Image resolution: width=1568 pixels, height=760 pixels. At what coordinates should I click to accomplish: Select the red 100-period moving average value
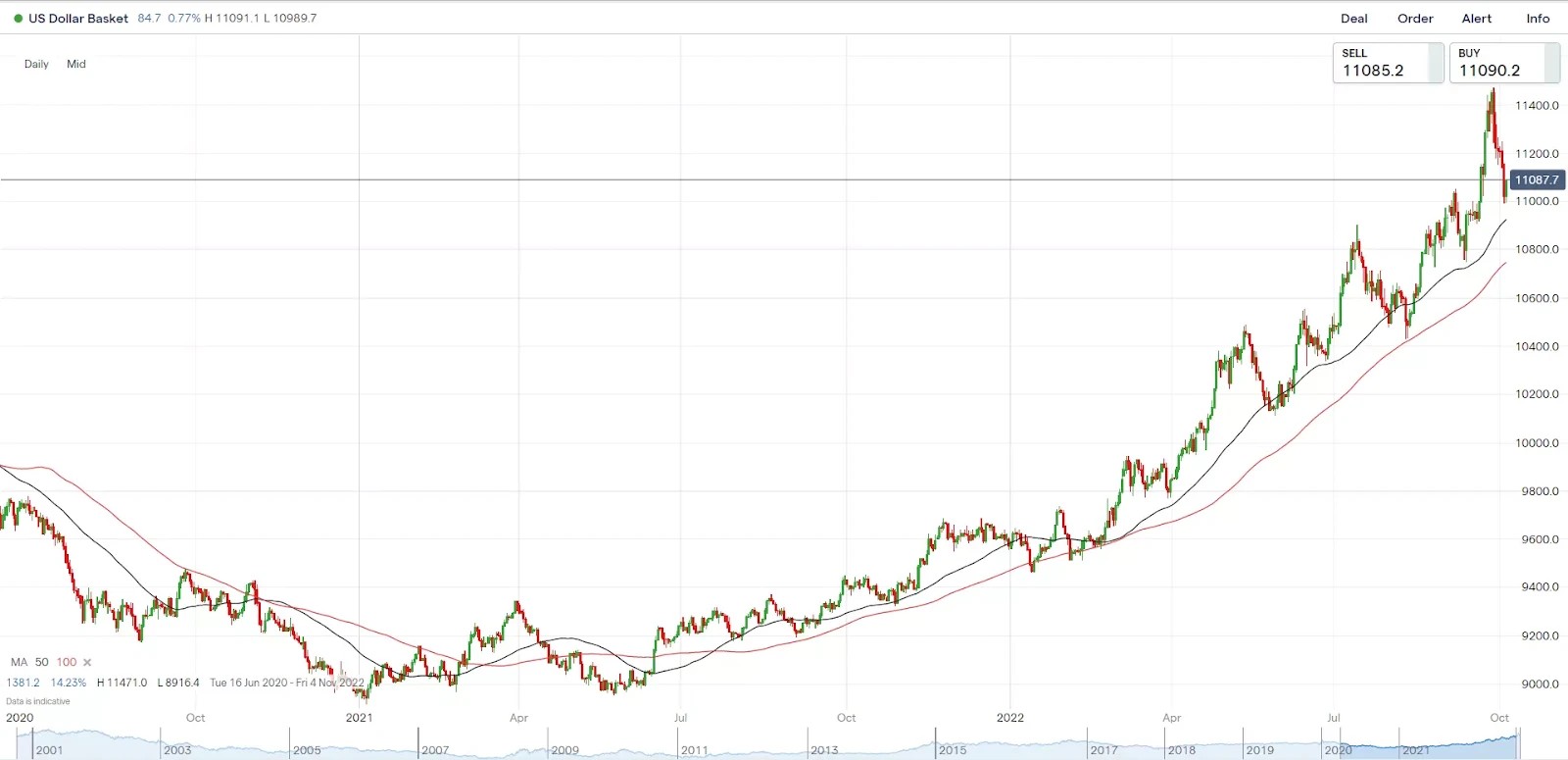pyautogui.click(x=67, y=663)
